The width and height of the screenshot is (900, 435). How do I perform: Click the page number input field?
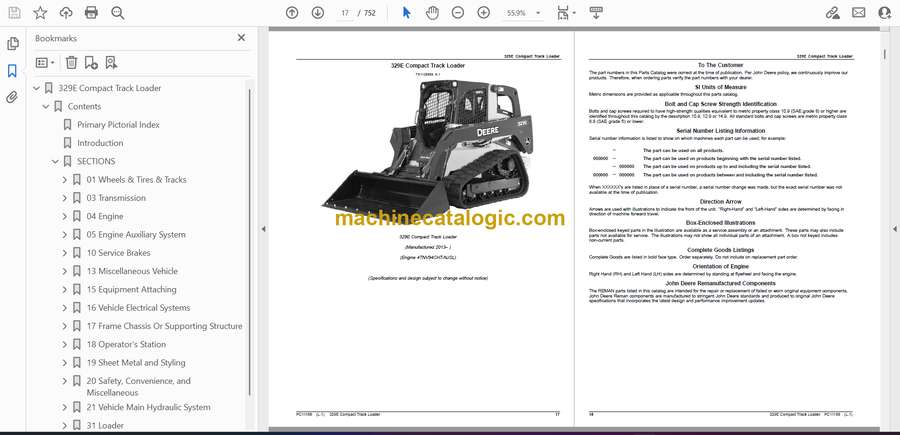click(x=345, y=13)
